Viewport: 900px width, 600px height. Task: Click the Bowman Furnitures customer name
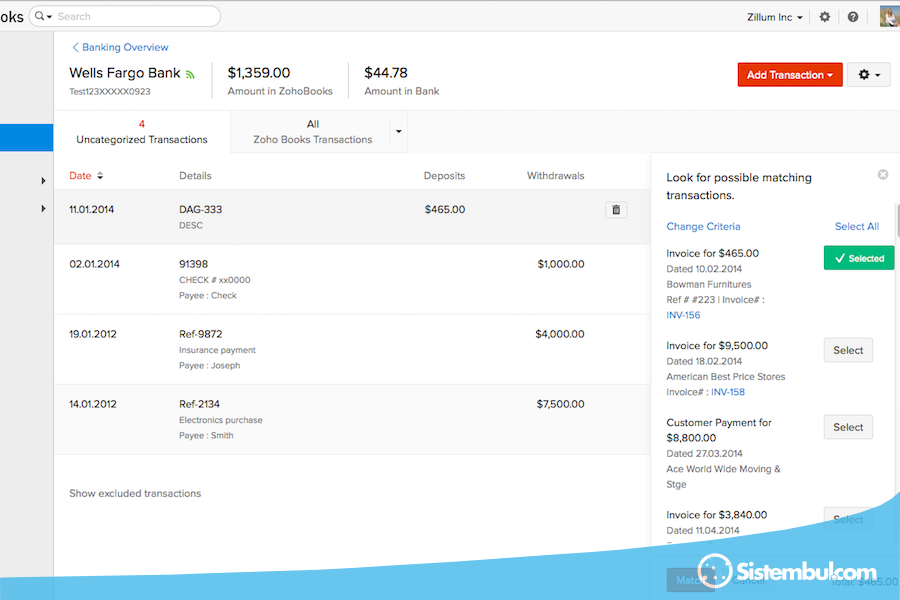click(709, 284)
